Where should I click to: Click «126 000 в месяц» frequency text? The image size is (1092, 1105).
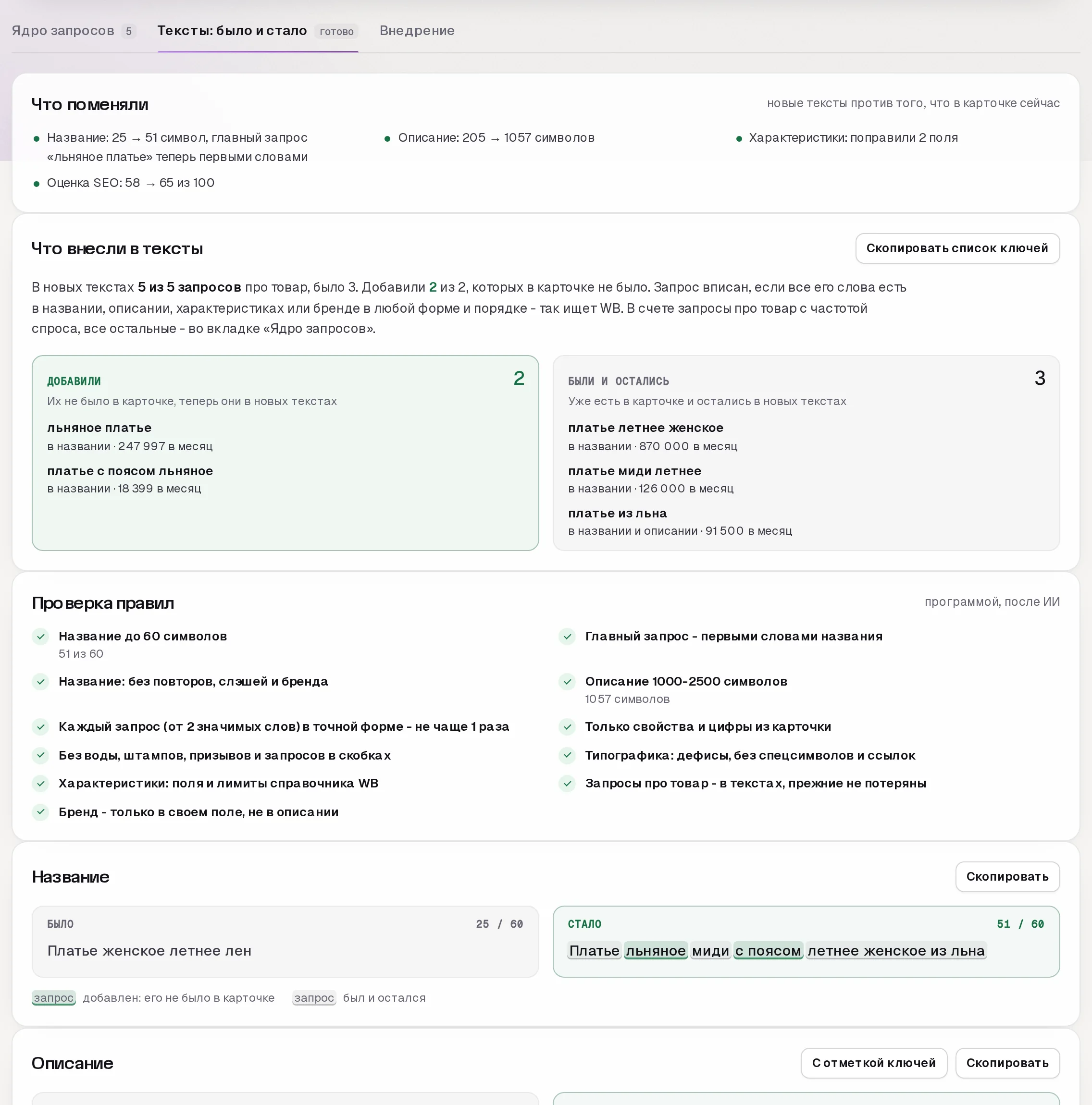(x=686, y=489)
